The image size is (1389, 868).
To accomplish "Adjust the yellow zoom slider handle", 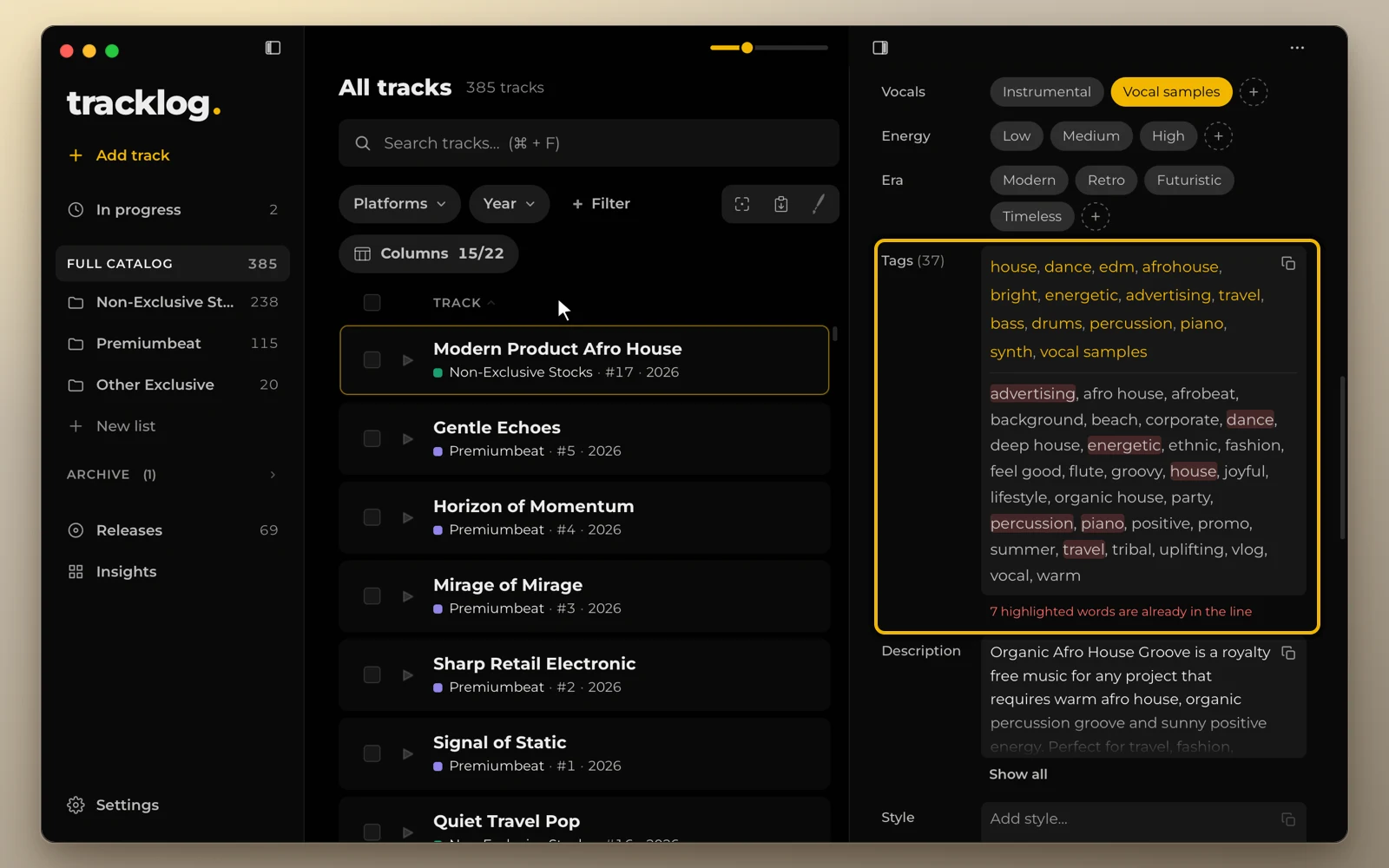I will tap(747, 48).
